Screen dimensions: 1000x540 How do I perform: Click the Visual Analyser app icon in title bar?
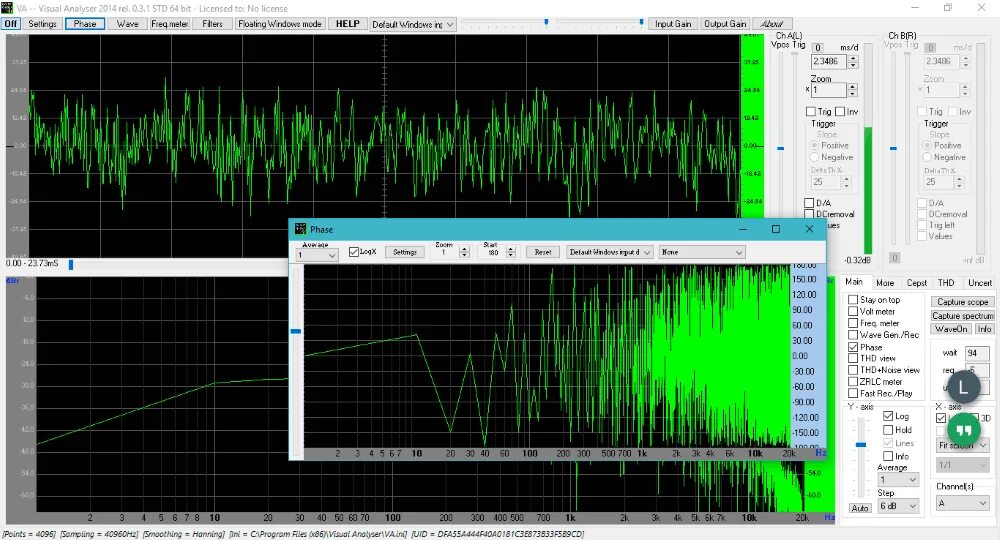click(6, 8)
